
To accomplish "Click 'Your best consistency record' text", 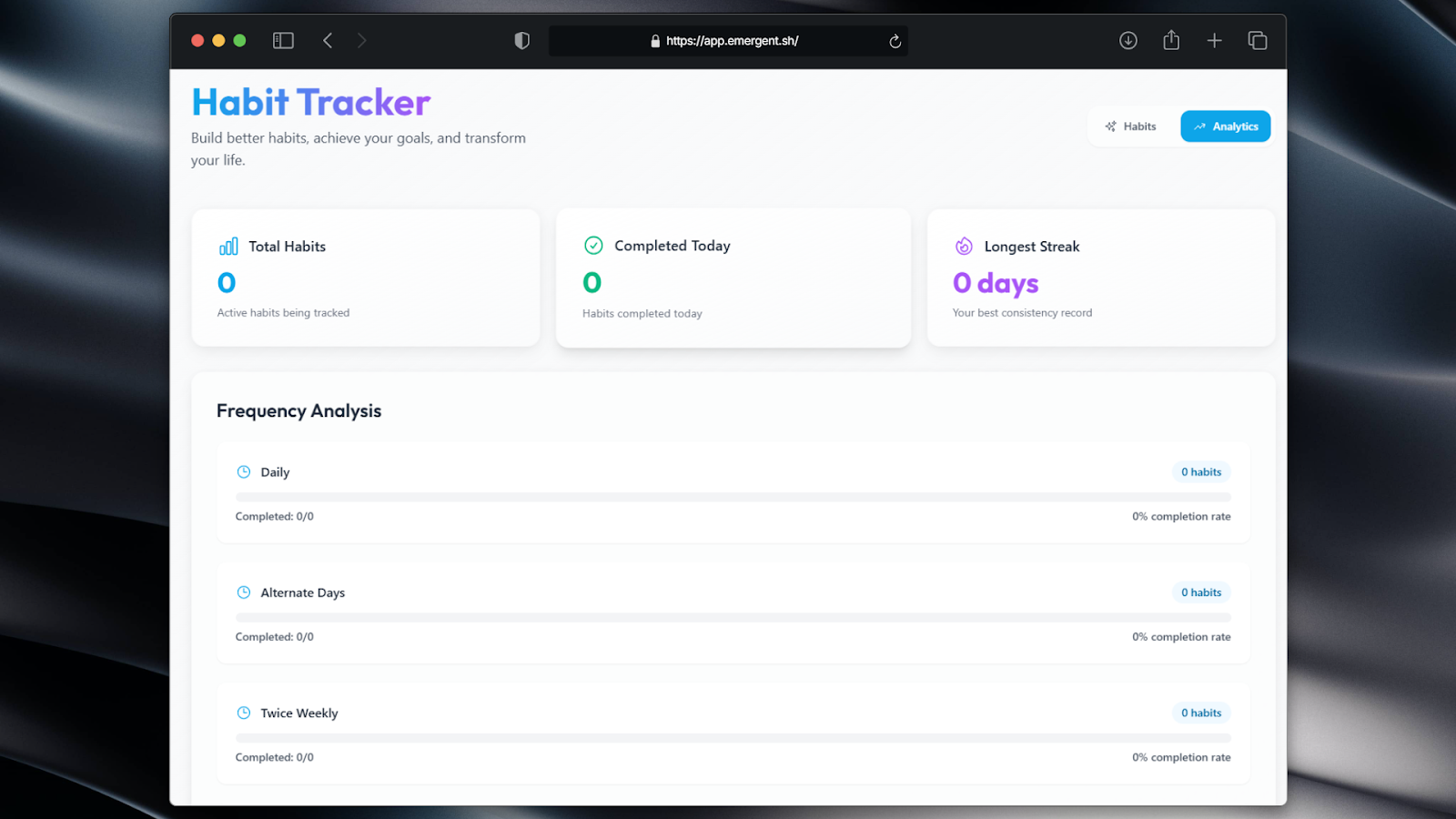I will click(x=1022, y=313).
